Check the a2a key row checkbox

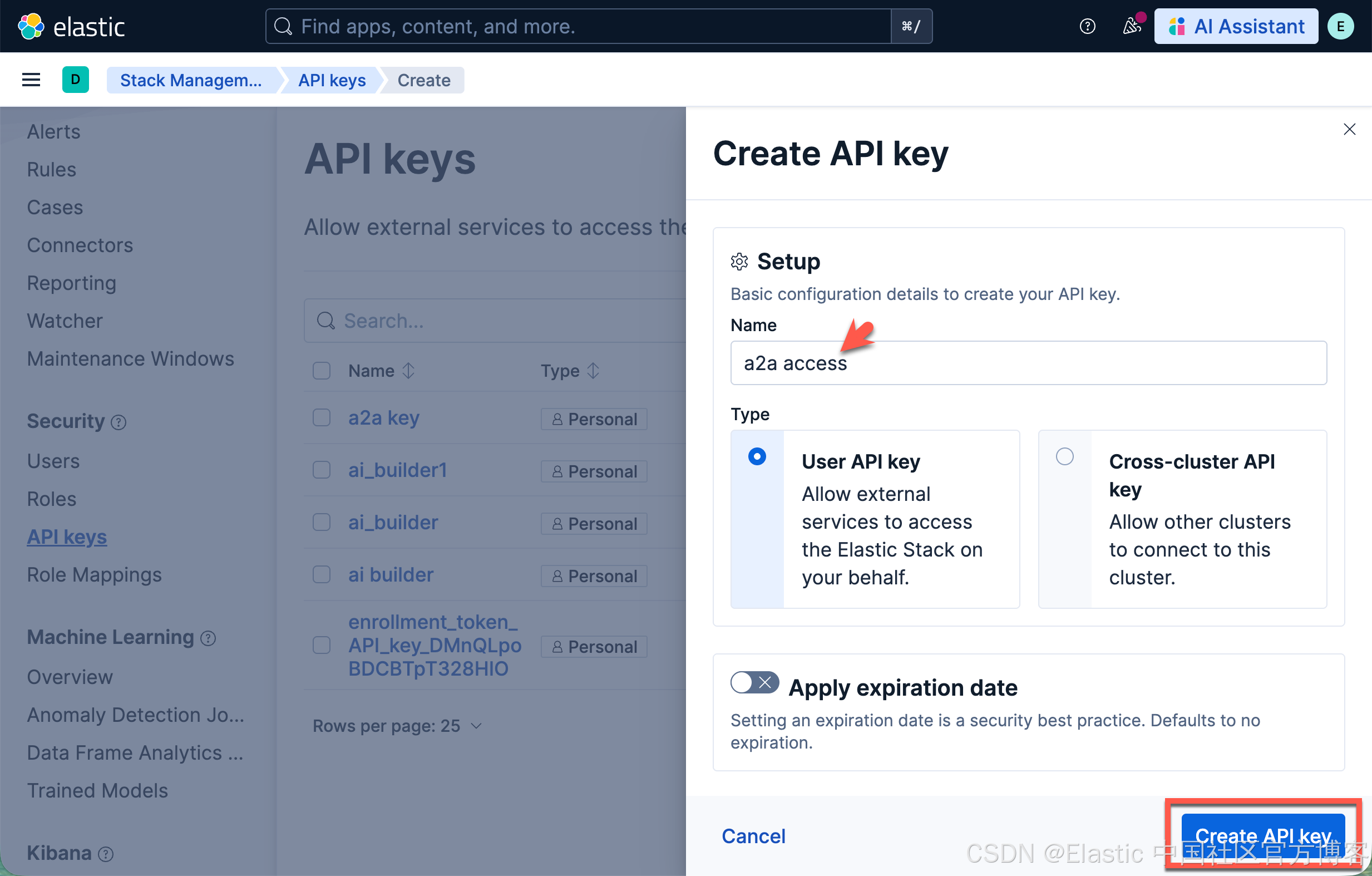[x=322, y=418]
